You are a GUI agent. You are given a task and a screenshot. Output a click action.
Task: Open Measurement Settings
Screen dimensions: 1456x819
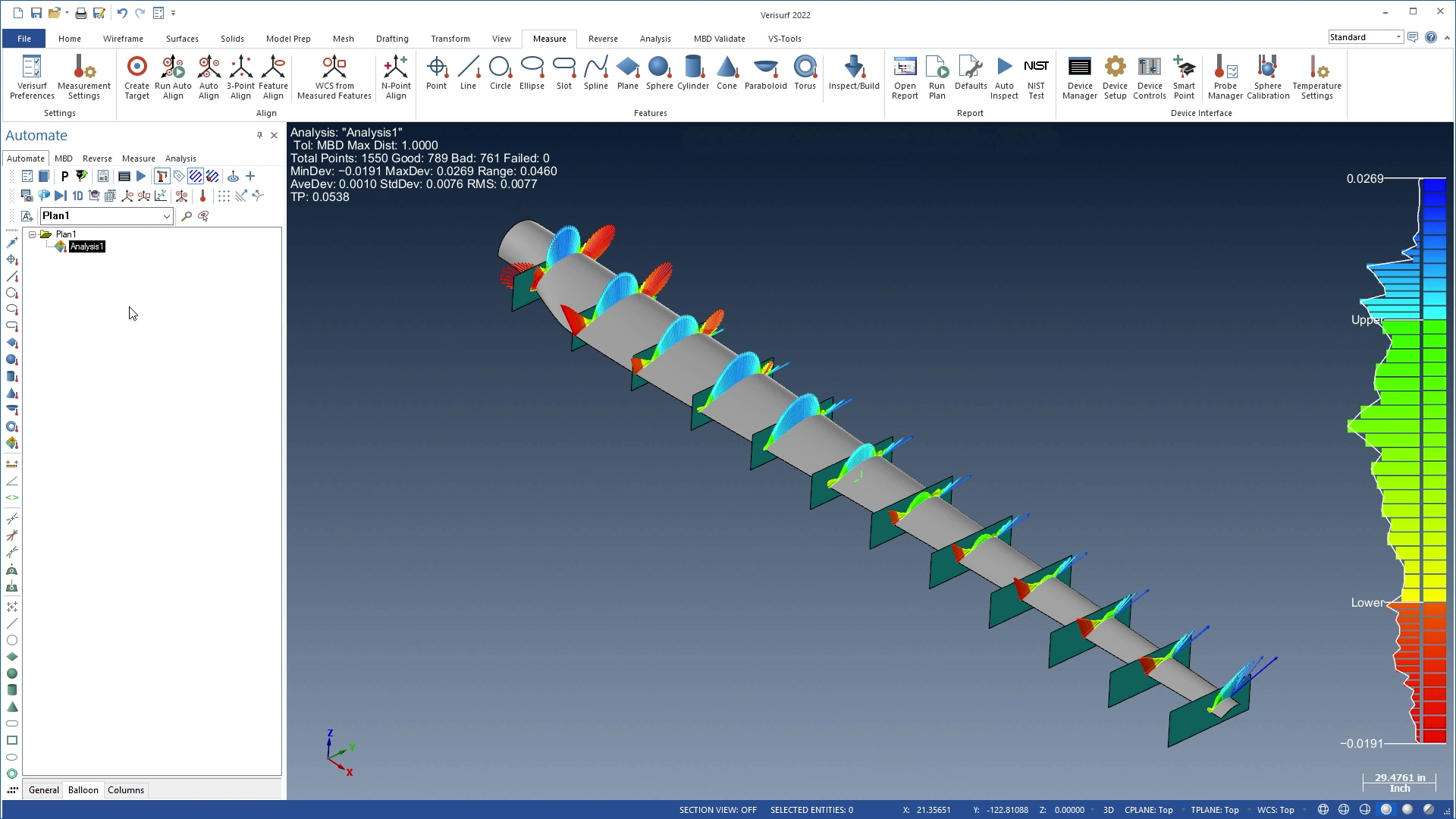point(84,77)
